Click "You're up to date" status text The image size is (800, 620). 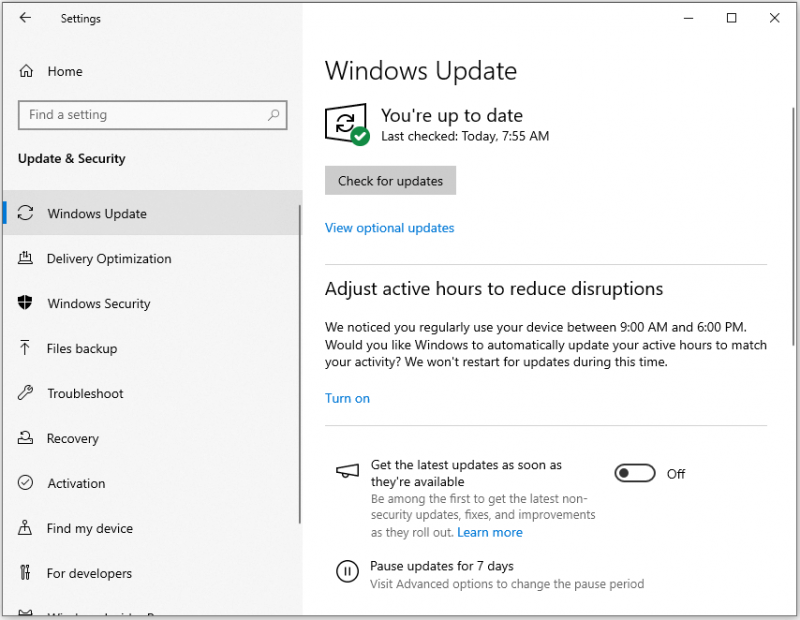click(452, 115)
